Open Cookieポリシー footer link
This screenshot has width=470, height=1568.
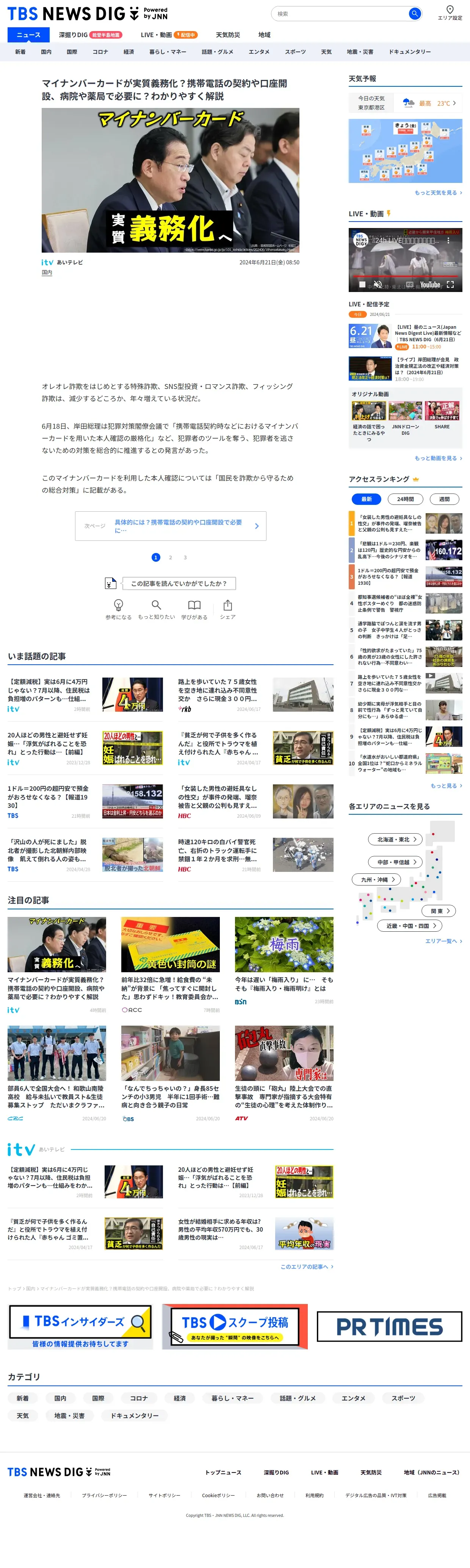[218, 1495]
